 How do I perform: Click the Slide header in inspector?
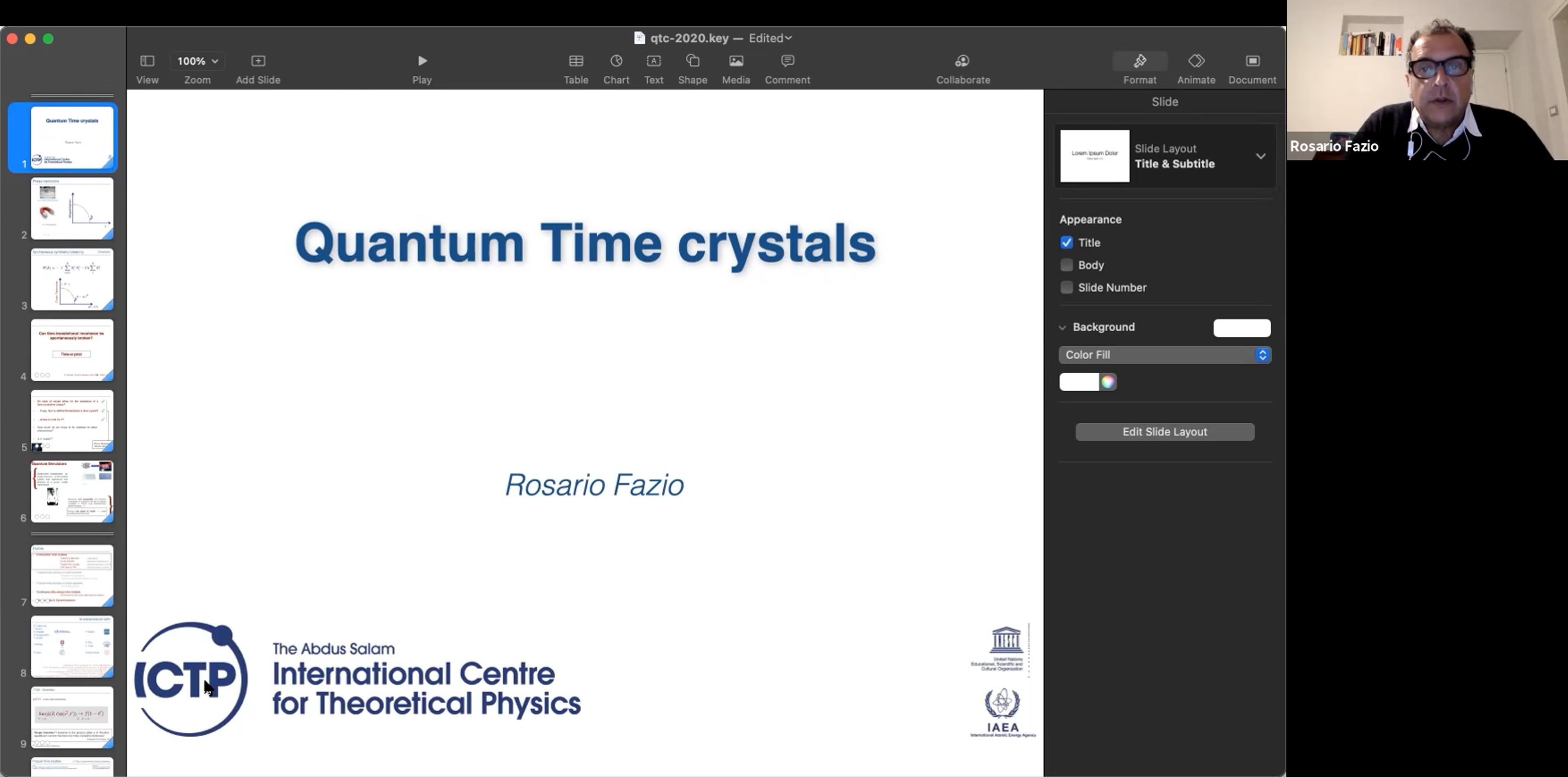tap(1164, 102)
